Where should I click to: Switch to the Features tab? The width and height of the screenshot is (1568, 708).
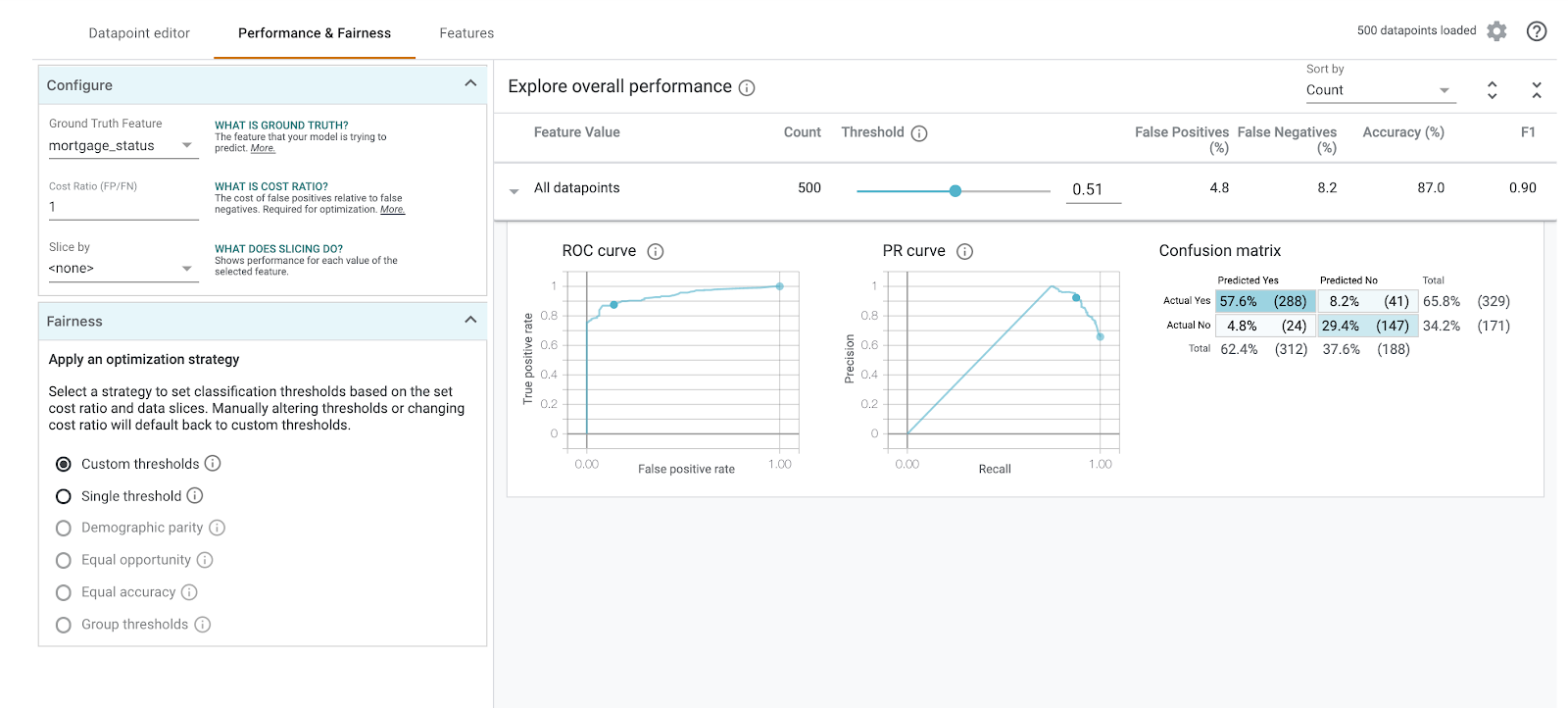[466, 33]
